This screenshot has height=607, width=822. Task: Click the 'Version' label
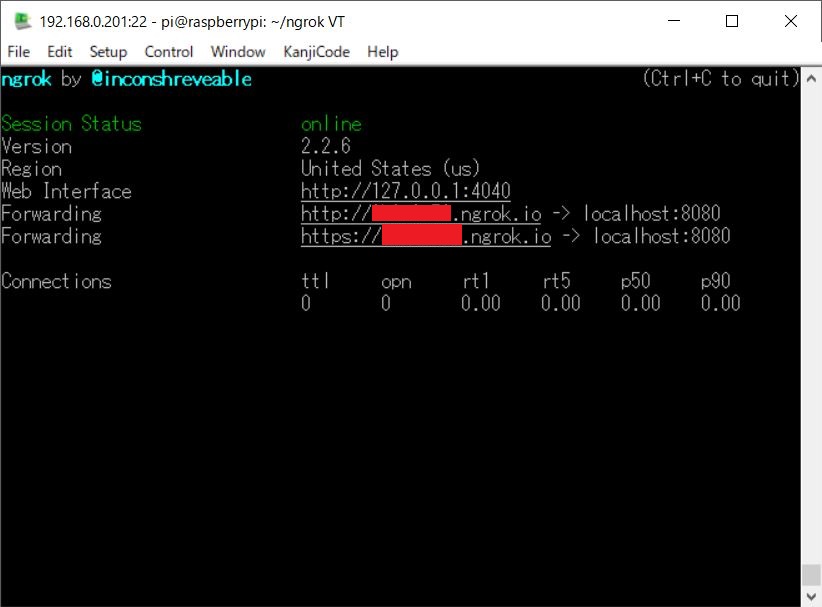pos(36,146)
